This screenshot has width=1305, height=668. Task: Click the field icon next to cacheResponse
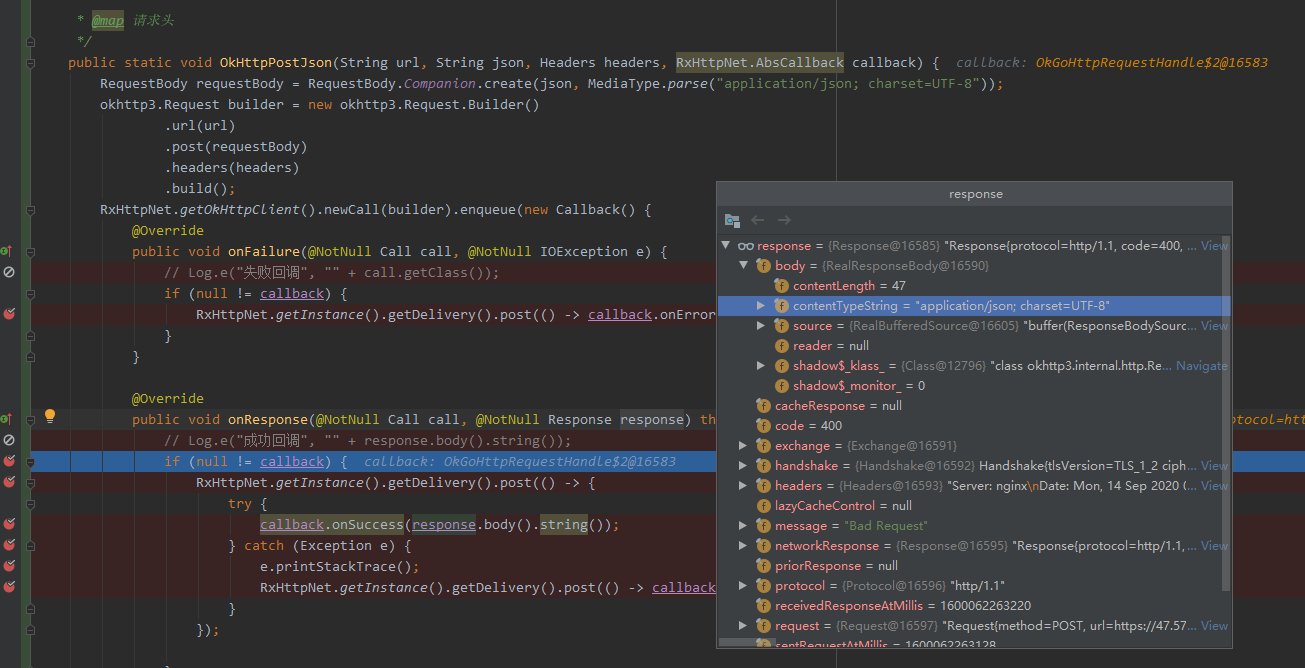[x=764, y=405]
